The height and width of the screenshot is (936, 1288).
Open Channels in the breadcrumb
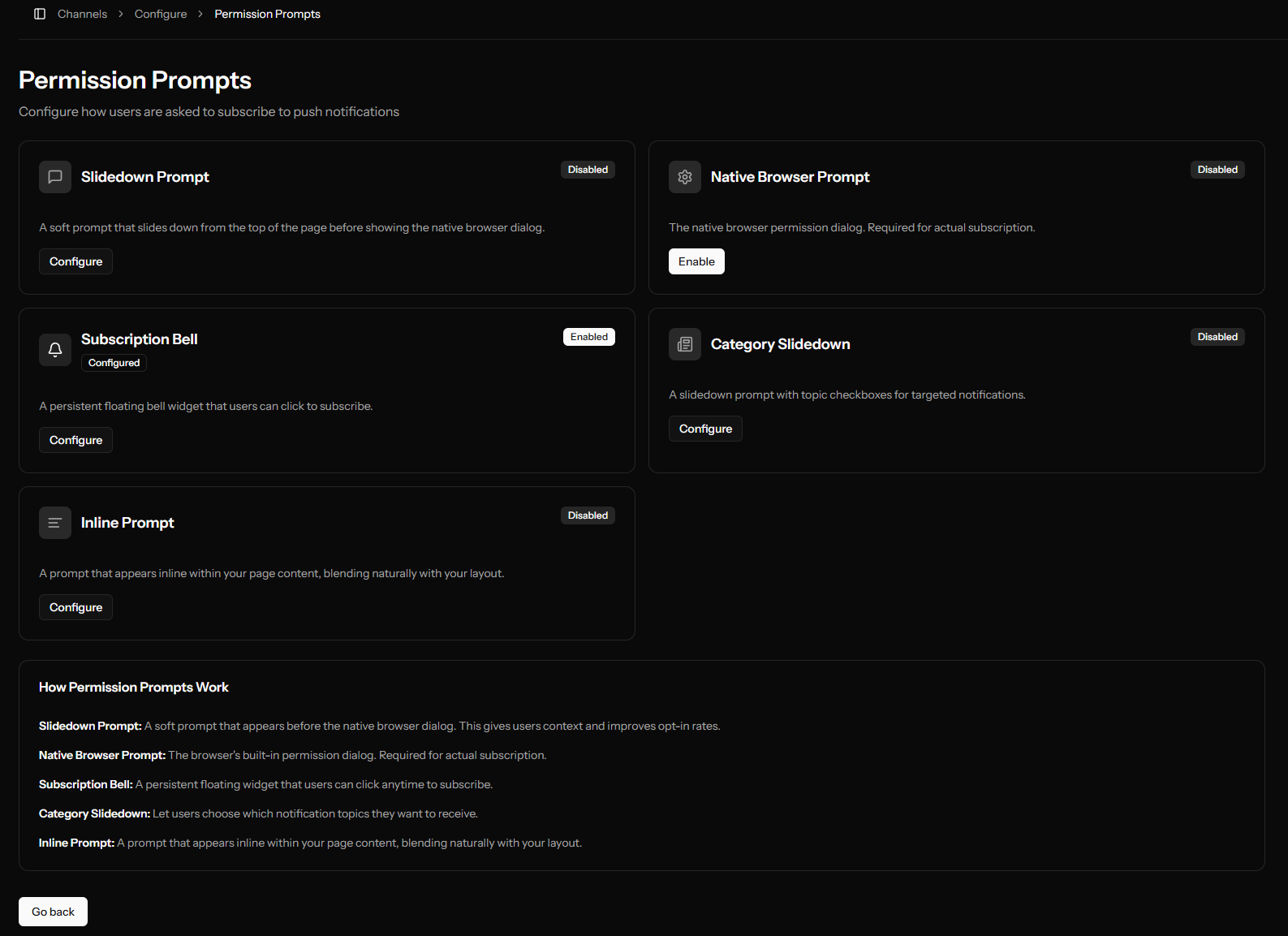click(x=82, y=14)
